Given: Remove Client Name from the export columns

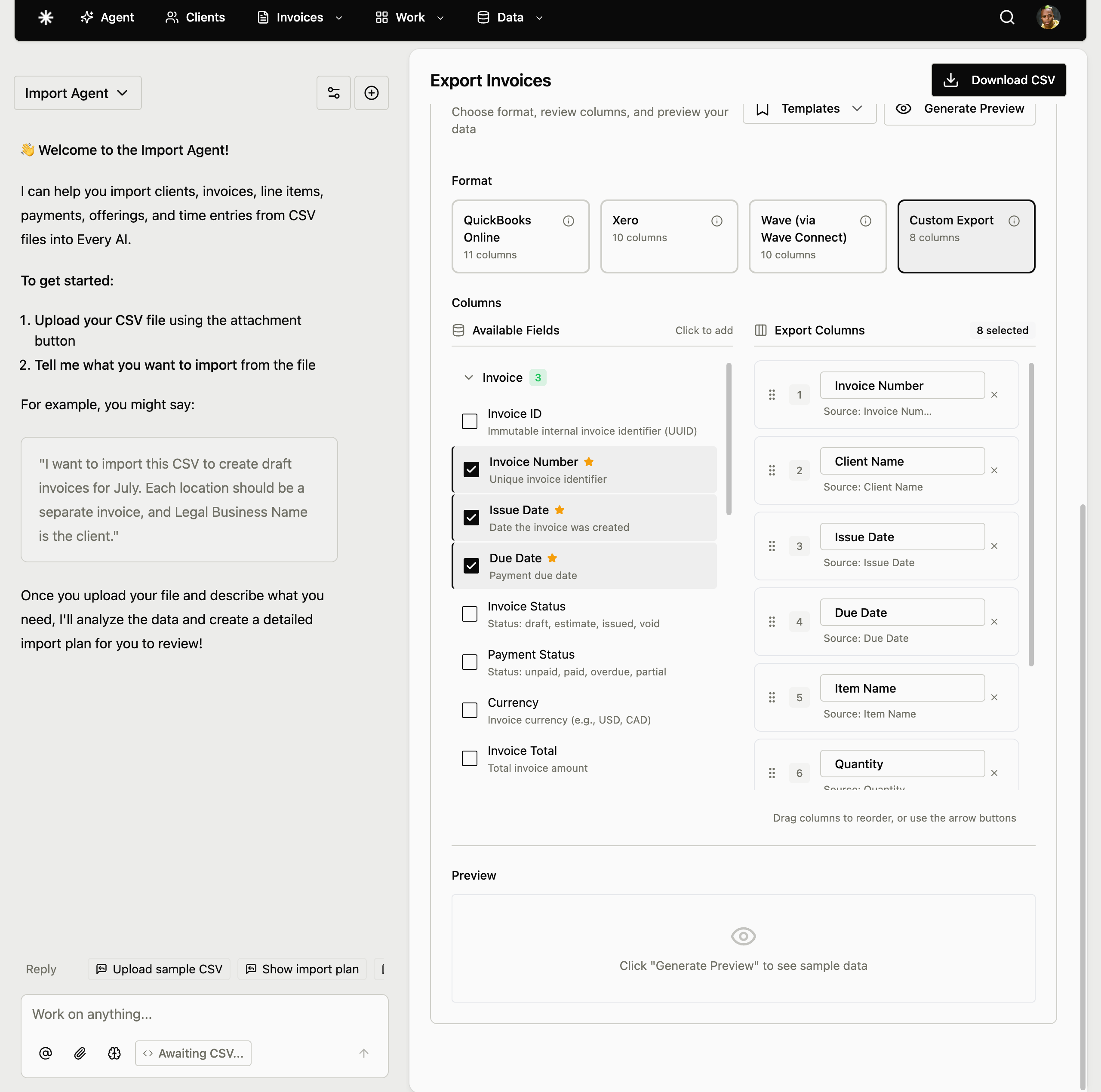Looking at the screenshot, I should (994, 470).
